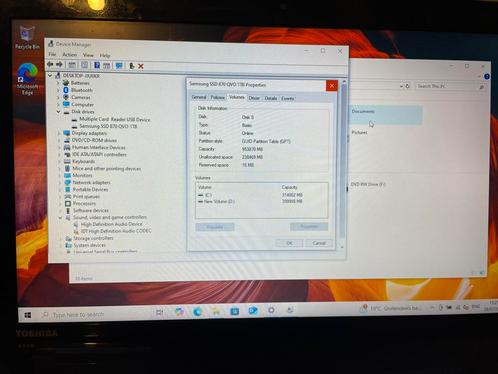Open the Action menu in Device Manager
The width and height of the screenshot is (498, 374).
[69, 55]
